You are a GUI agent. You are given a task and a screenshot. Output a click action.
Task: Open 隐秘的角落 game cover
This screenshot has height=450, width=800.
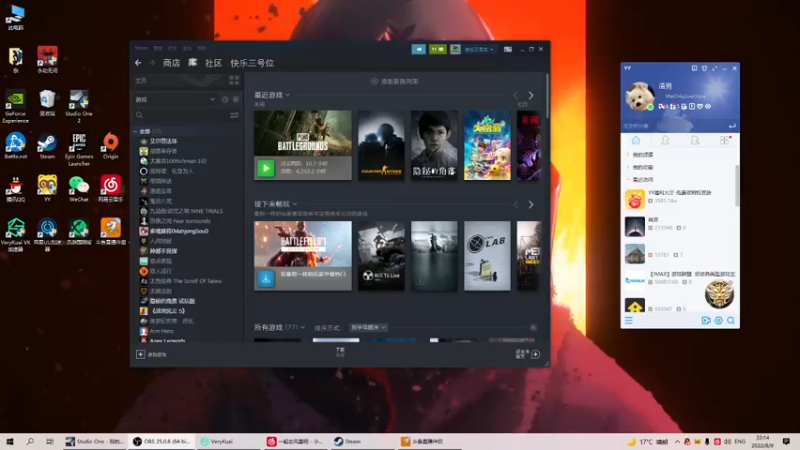[x=434, y=145]
